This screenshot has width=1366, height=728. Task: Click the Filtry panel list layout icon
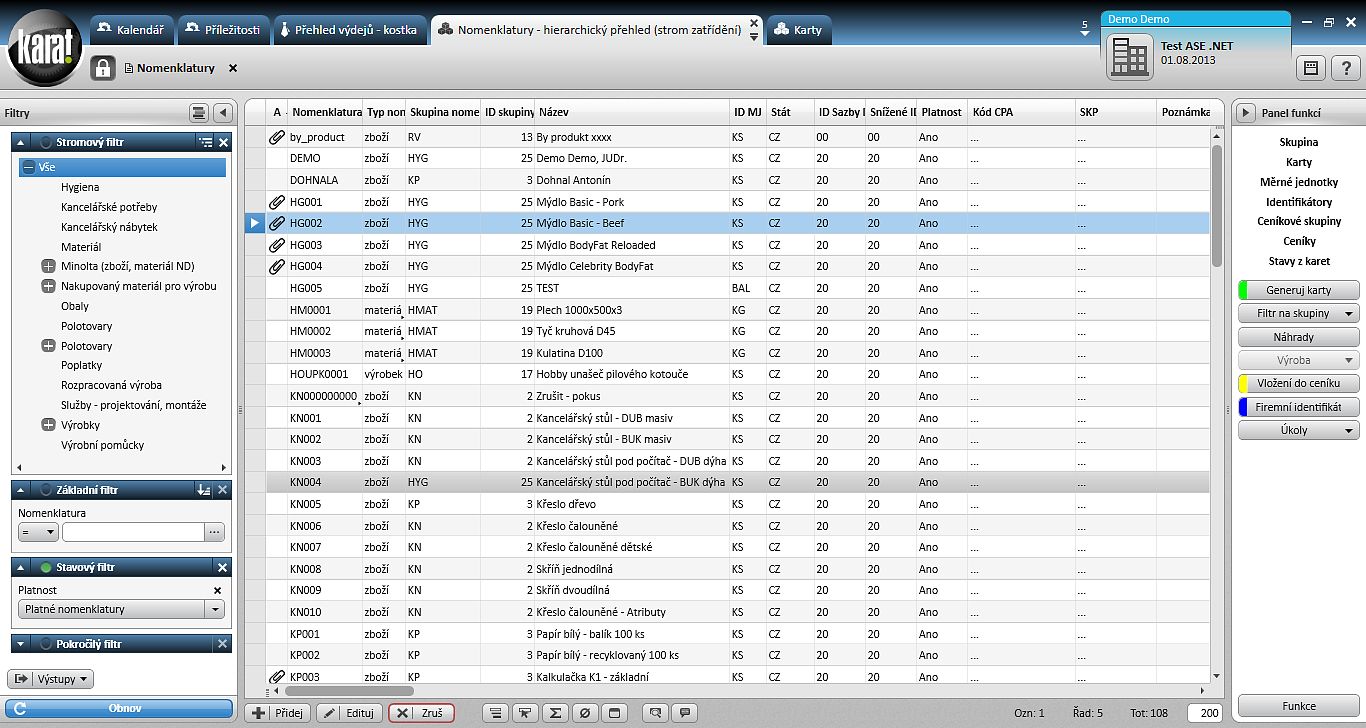(x=198, y=113)
